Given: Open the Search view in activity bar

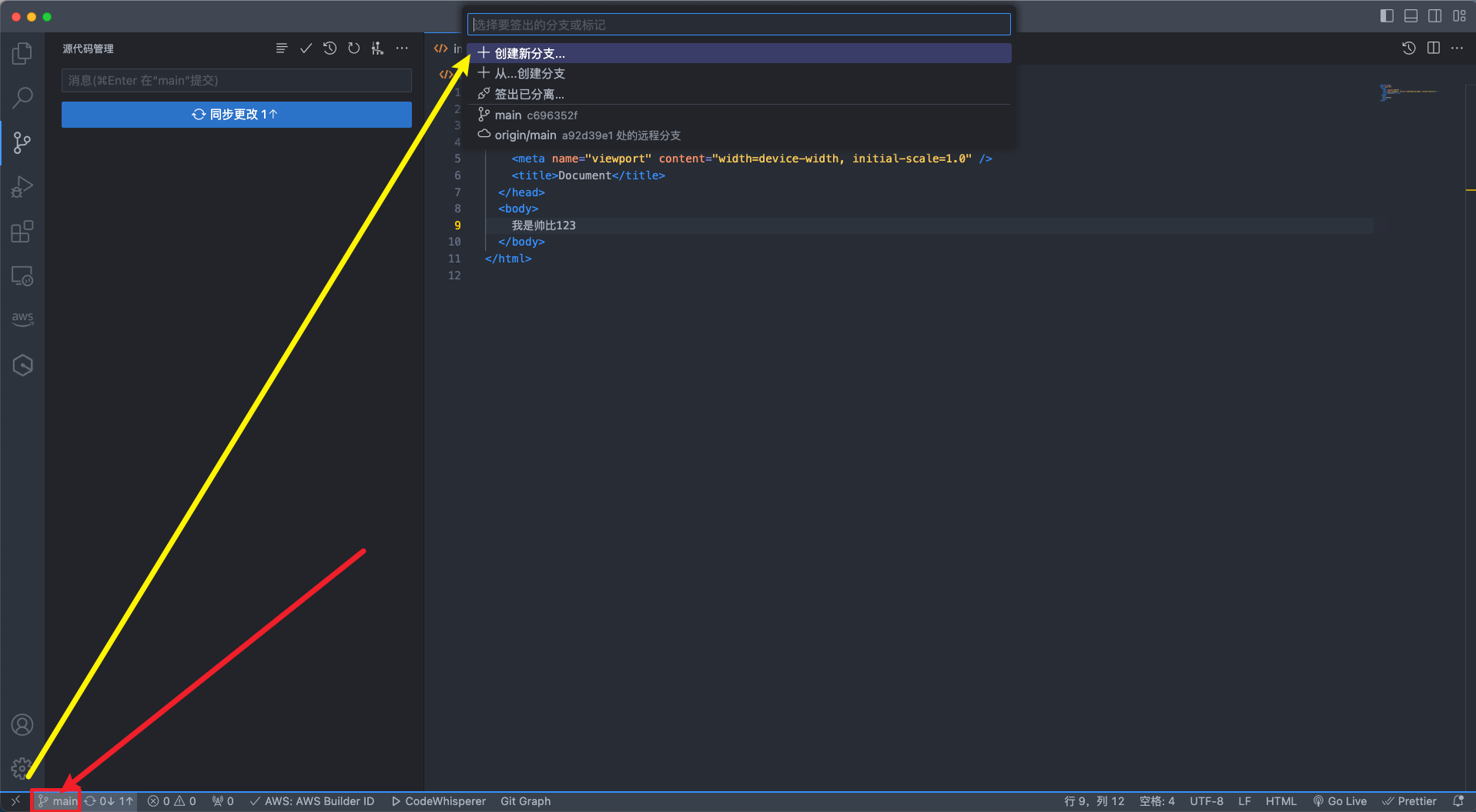Looking at the screenshot, I should [x=22, y=98].
